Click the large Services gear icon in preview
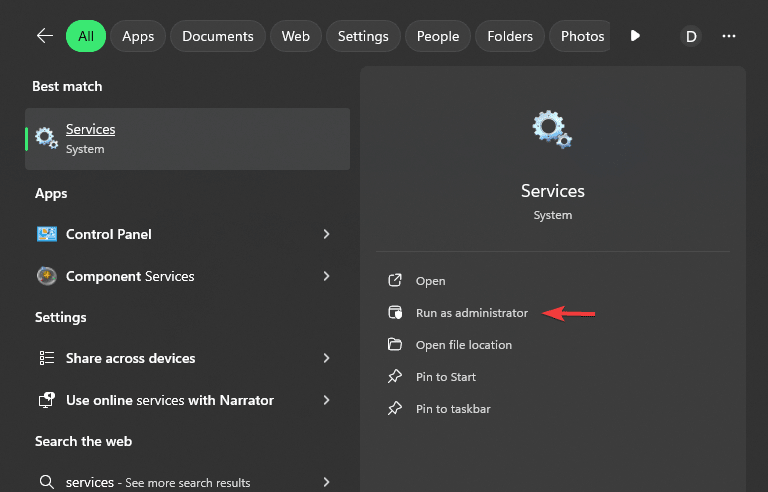Image resolution: width=768 pixels, height=492 pixels. [x=552, y=129]
